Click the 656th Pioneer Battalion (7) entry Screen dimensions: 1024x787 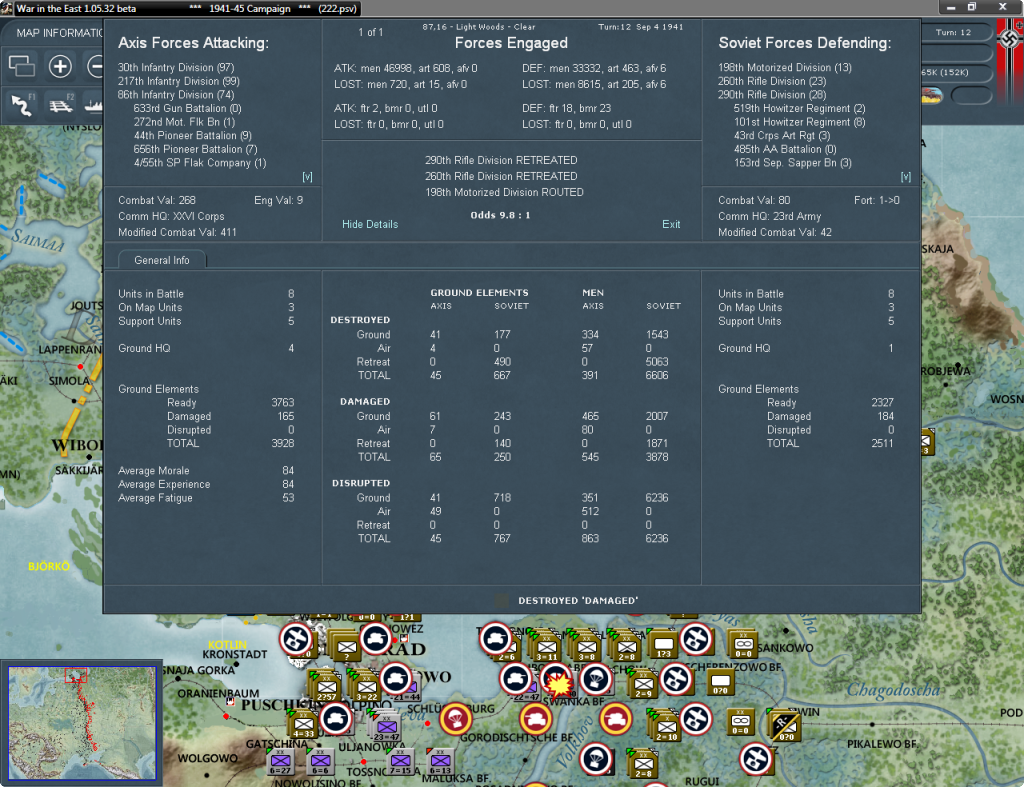pyautogui.click(x=195, y=150)
